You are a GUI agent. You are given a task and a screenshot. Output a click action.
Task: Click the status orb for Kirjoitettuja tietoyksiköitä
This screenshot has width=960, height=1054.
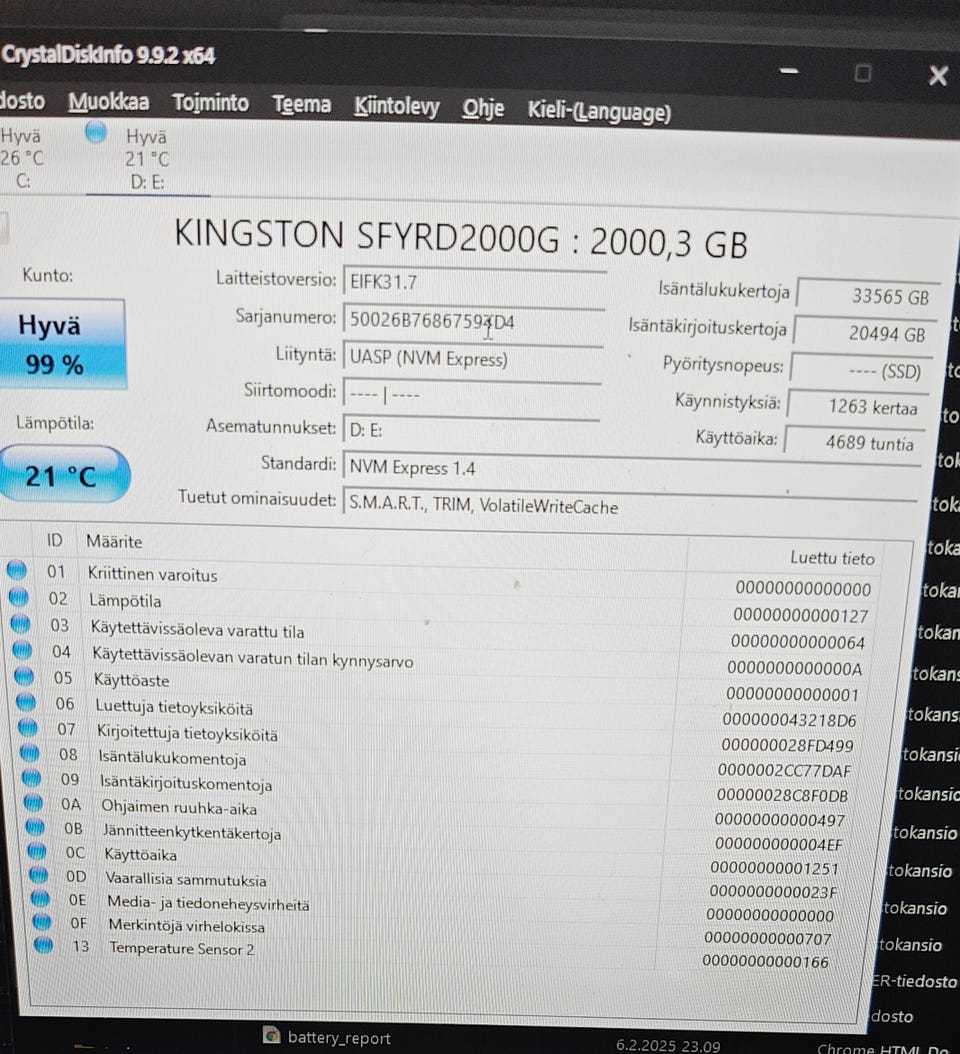click(x=28, y=727)
